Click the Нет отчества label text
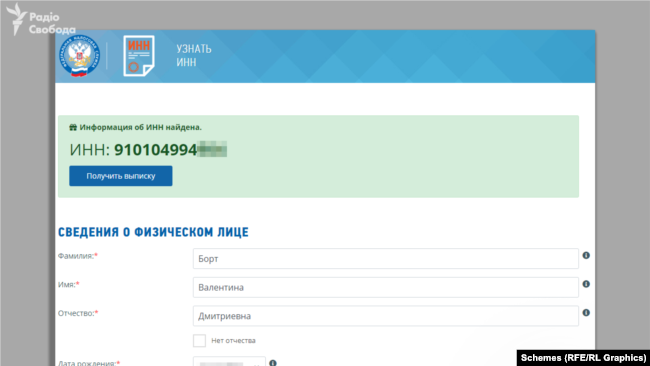 click(233, 341)
